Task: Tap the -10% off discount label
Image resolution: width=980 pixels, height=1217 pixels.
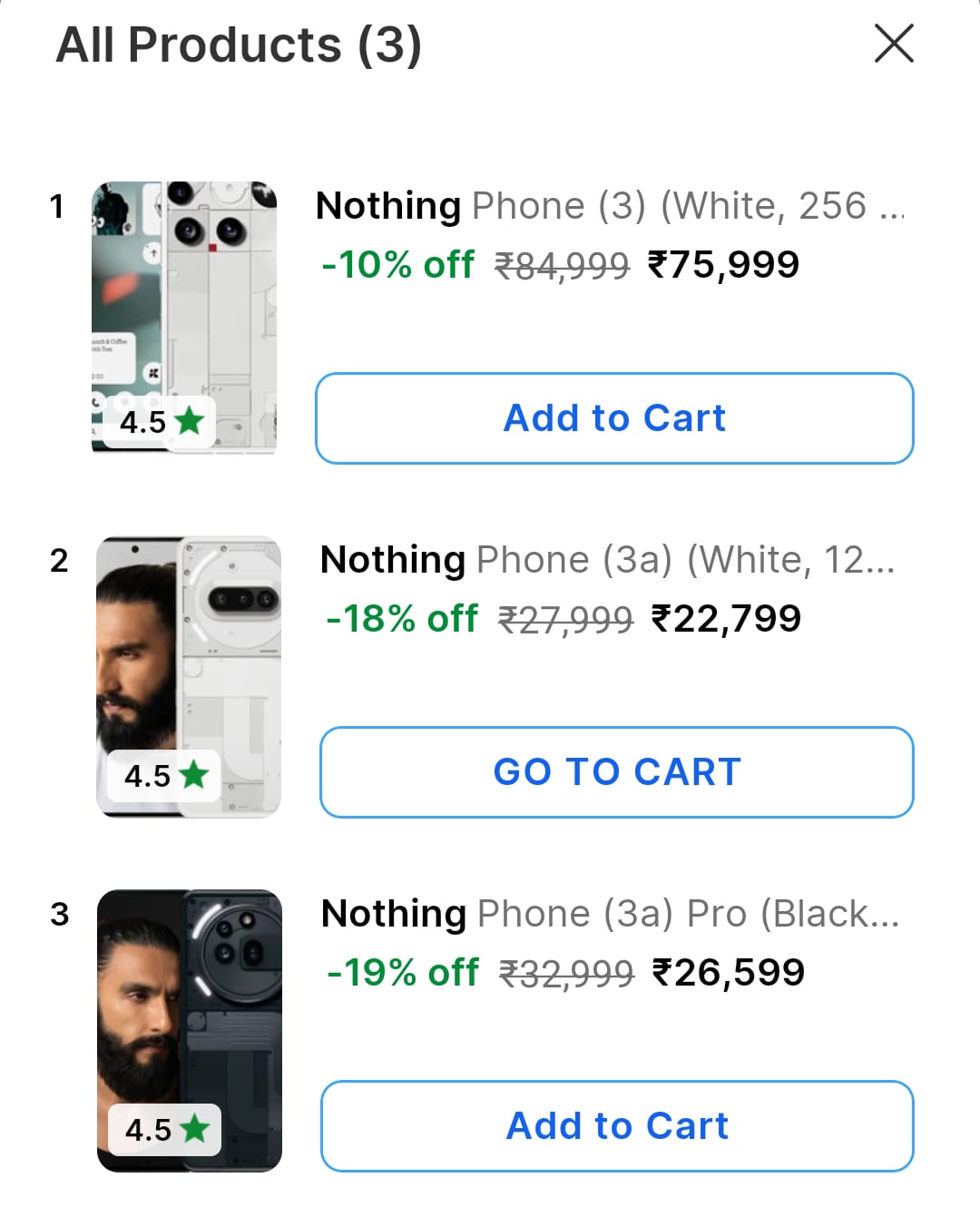Action: (397, 265)
